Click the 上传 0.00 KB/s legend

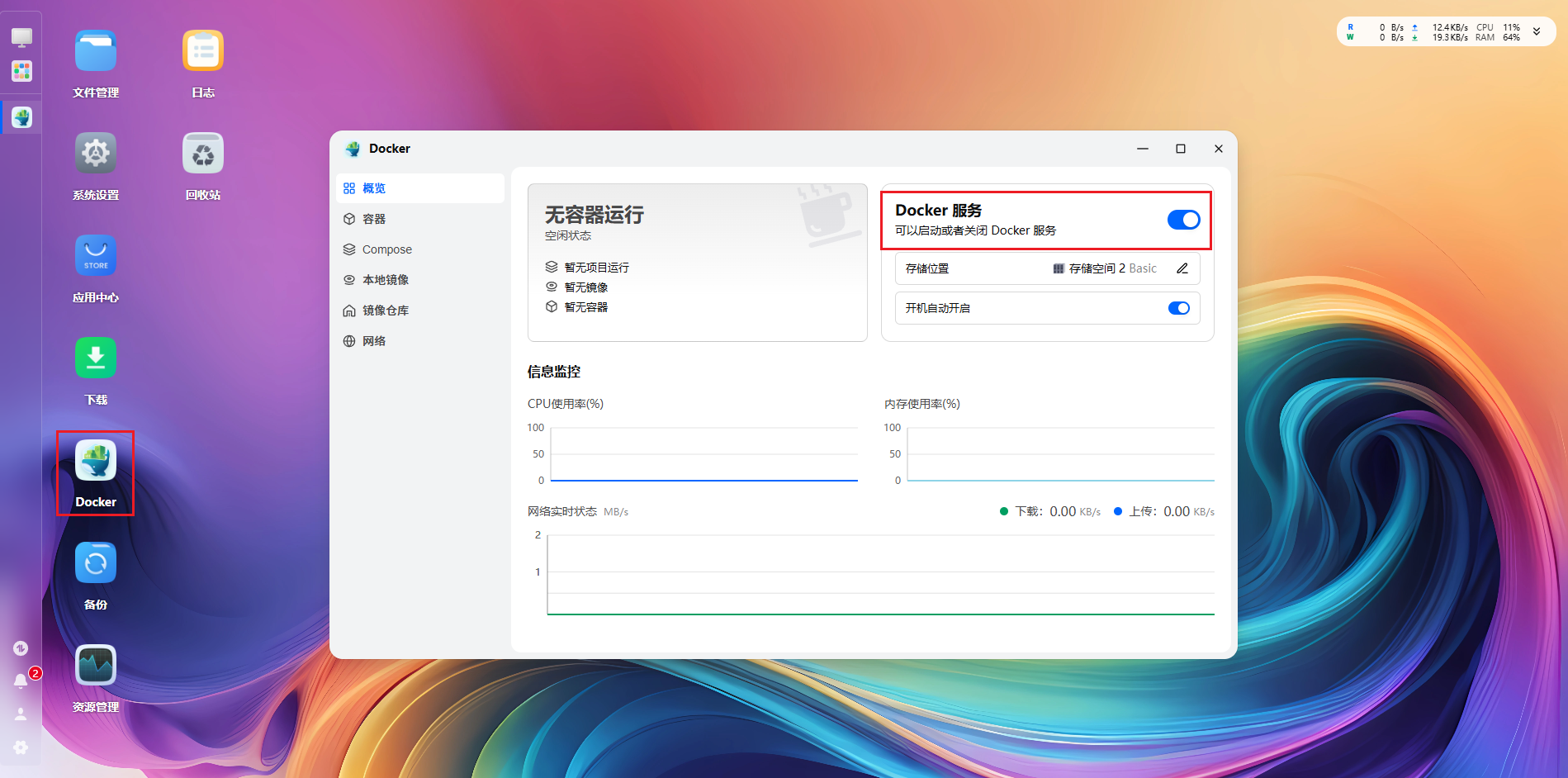[x=1164, y=512]
